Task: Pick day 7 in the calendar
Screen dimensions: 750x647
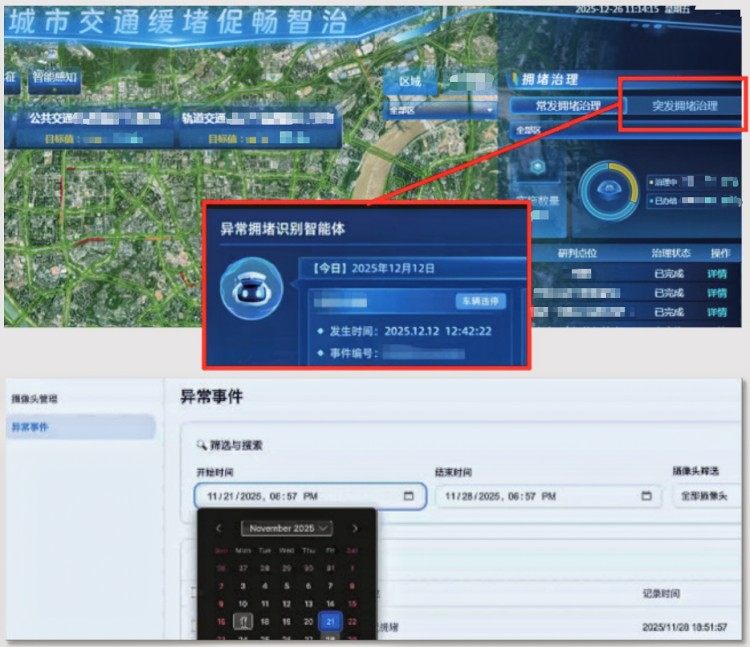Action: [x=331, y=586]
